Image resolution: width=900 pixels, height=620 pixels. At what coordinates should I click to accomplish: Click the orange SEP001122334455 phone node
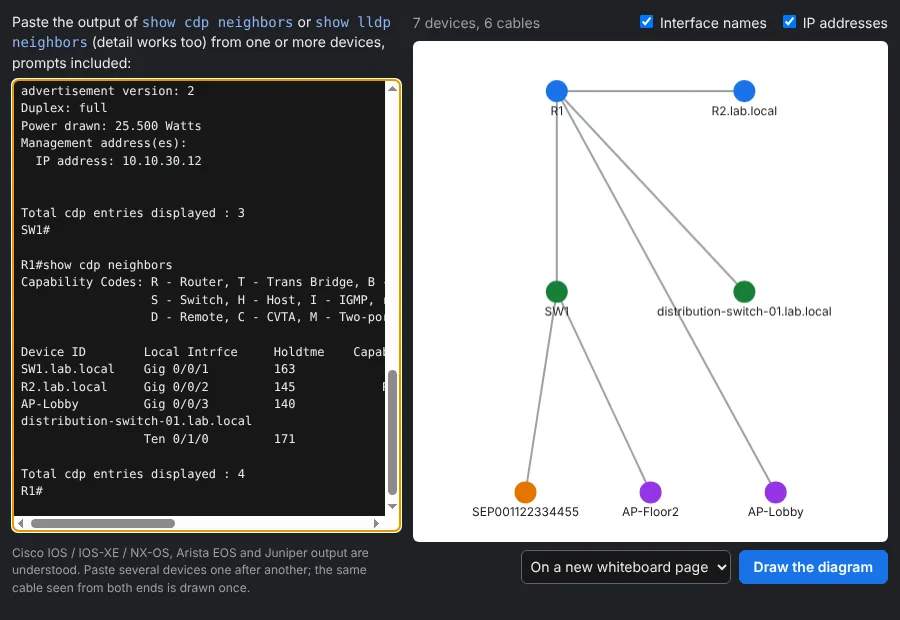(x=525, y=492)
